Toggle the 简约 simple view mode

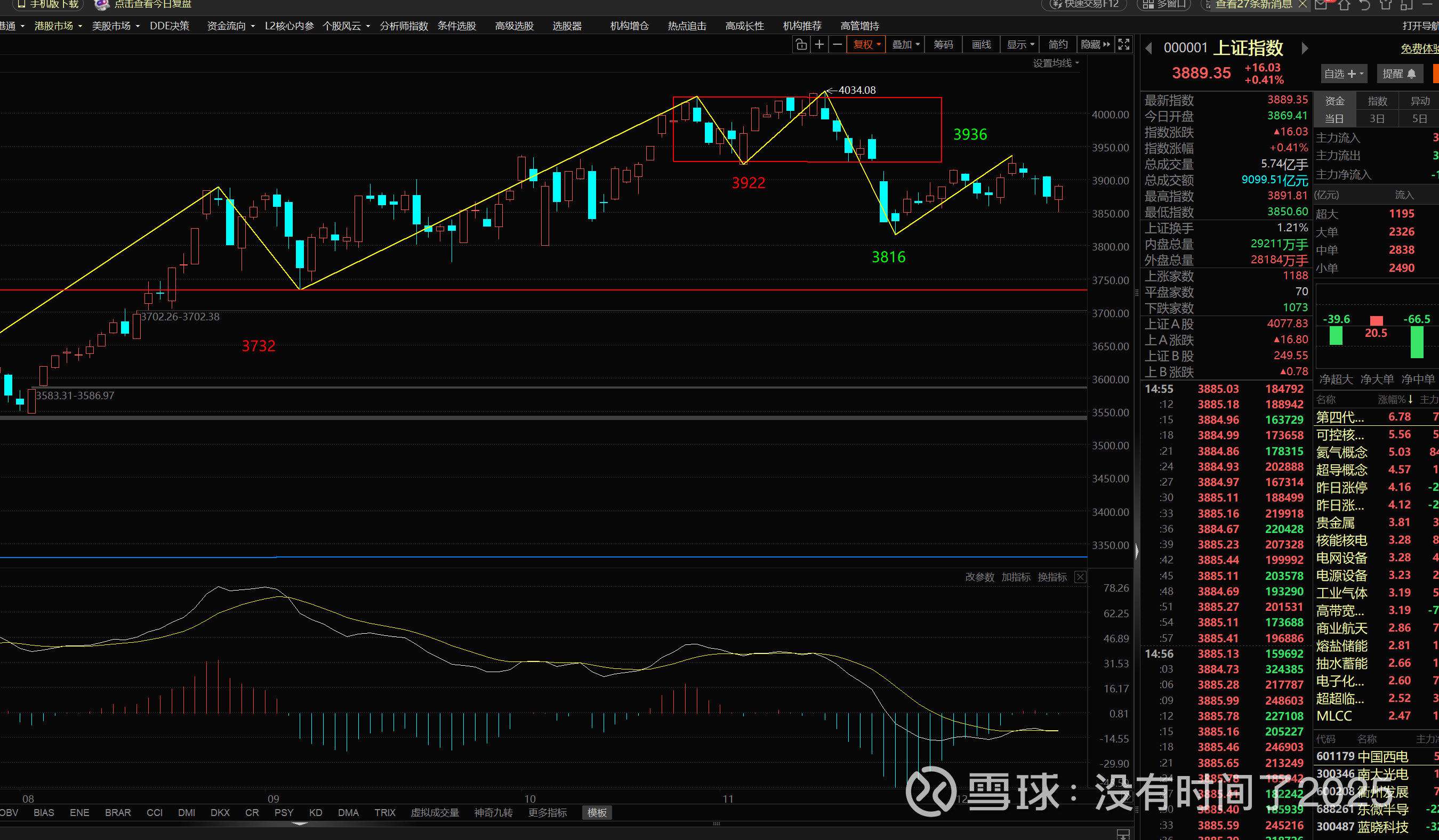point(1058,45)
